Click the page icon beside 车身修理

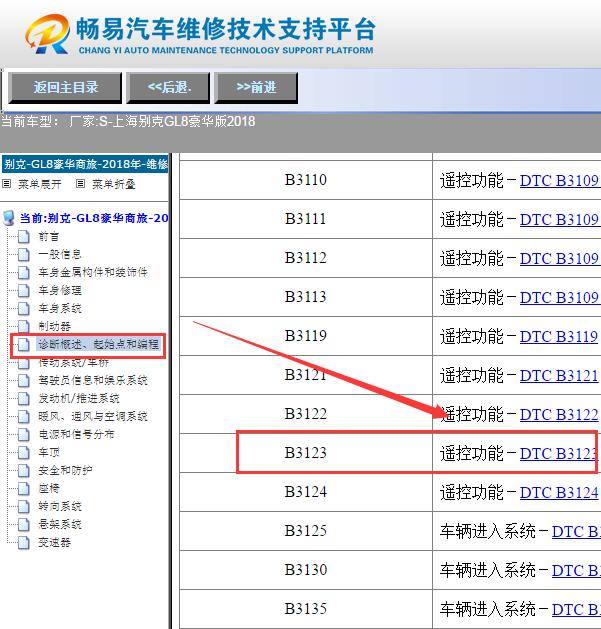pyautogui.click(x=24, y=290)
